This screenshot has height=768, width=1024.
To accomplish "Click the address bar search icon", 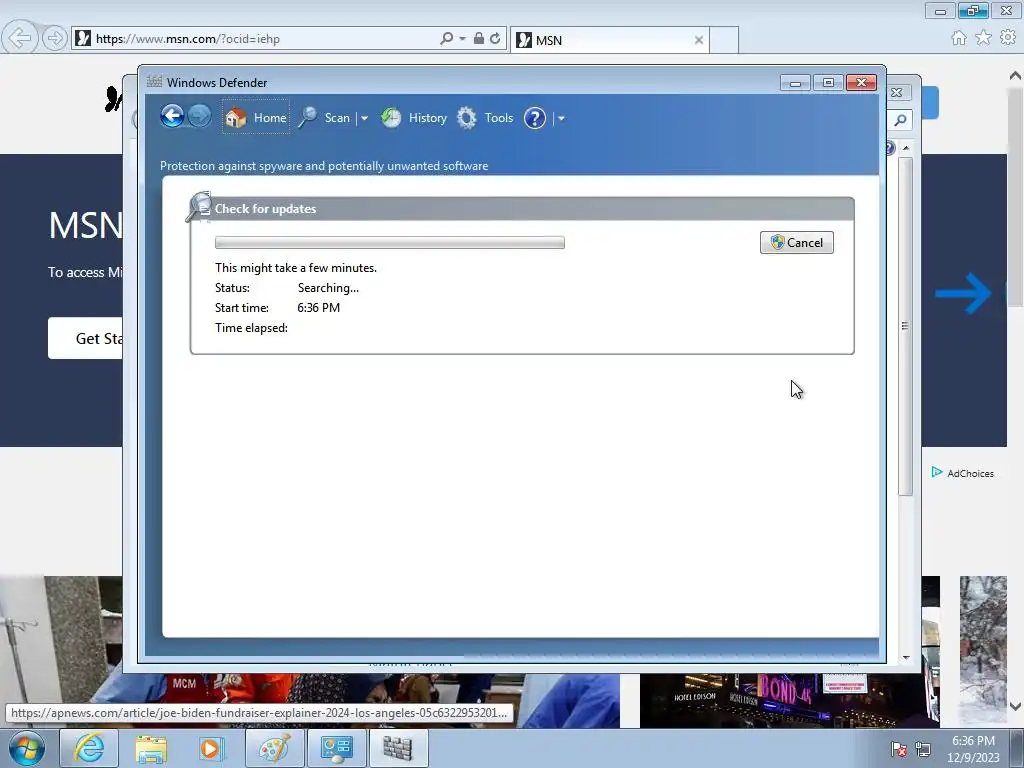I will click(446, 39).
